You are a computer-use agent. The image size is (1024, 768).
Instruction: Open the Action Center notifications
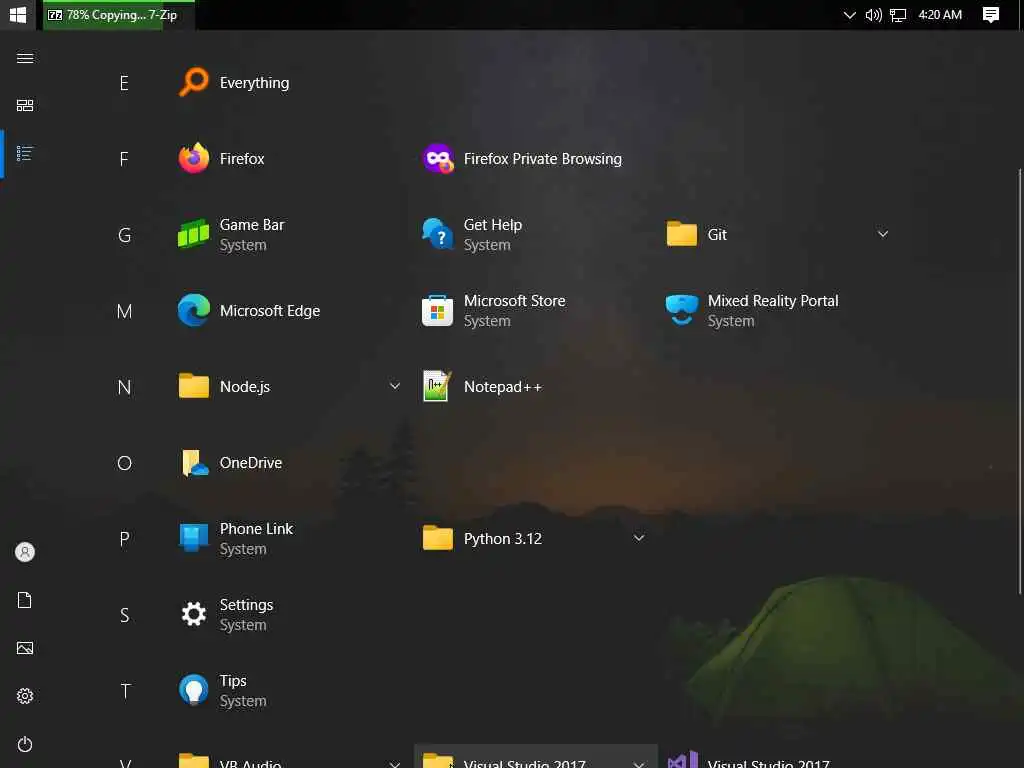[x=991, y=15]
